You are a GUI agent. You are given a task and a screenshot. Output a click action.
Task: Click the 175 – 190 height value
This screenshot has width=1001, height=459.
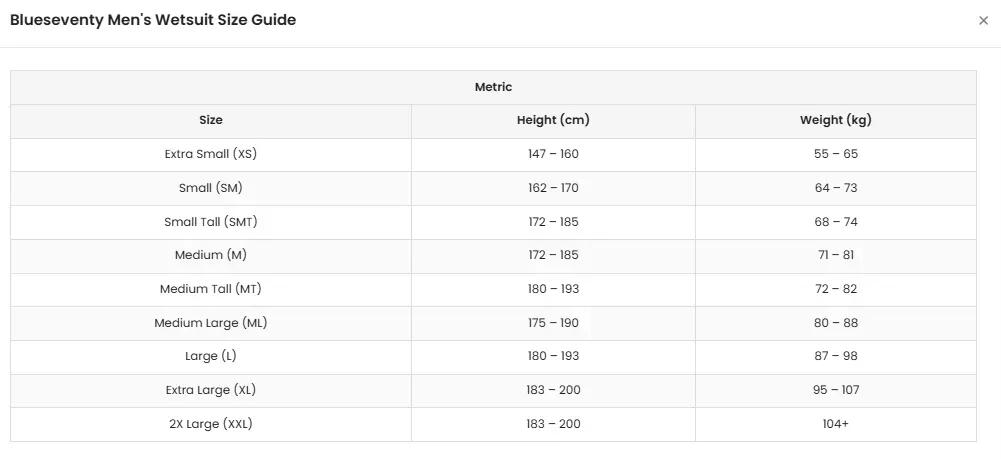coord(553,323)
